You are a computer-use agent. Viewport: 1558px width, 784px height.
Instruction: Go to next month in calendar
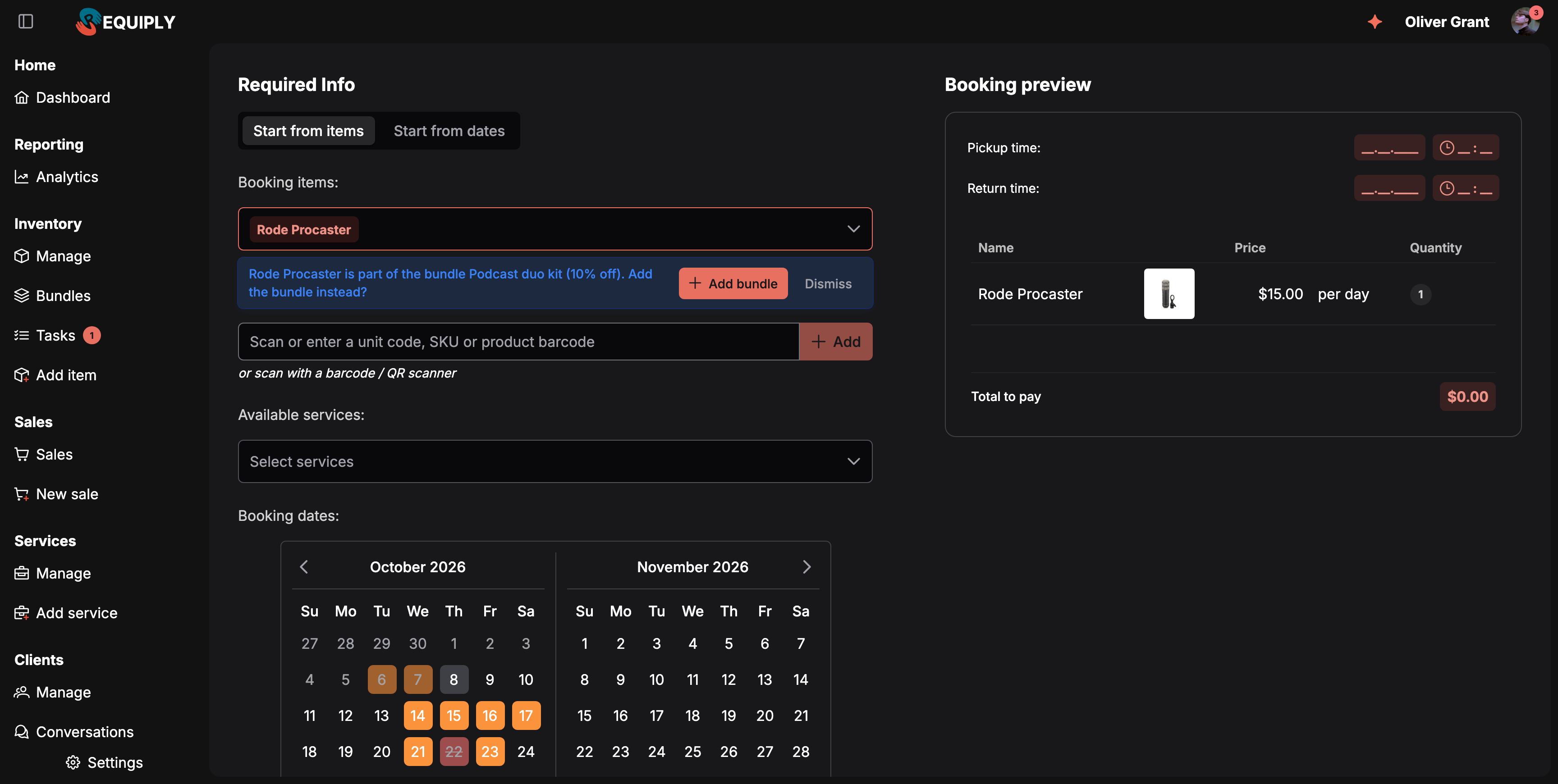[806, 566]
